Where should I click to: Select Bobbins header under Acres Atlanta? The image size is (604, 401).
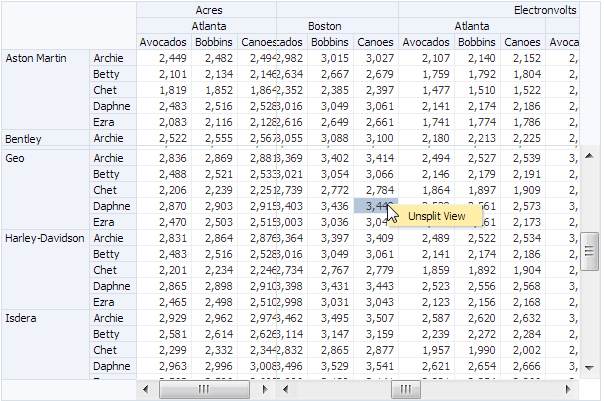tap(214, 42)
